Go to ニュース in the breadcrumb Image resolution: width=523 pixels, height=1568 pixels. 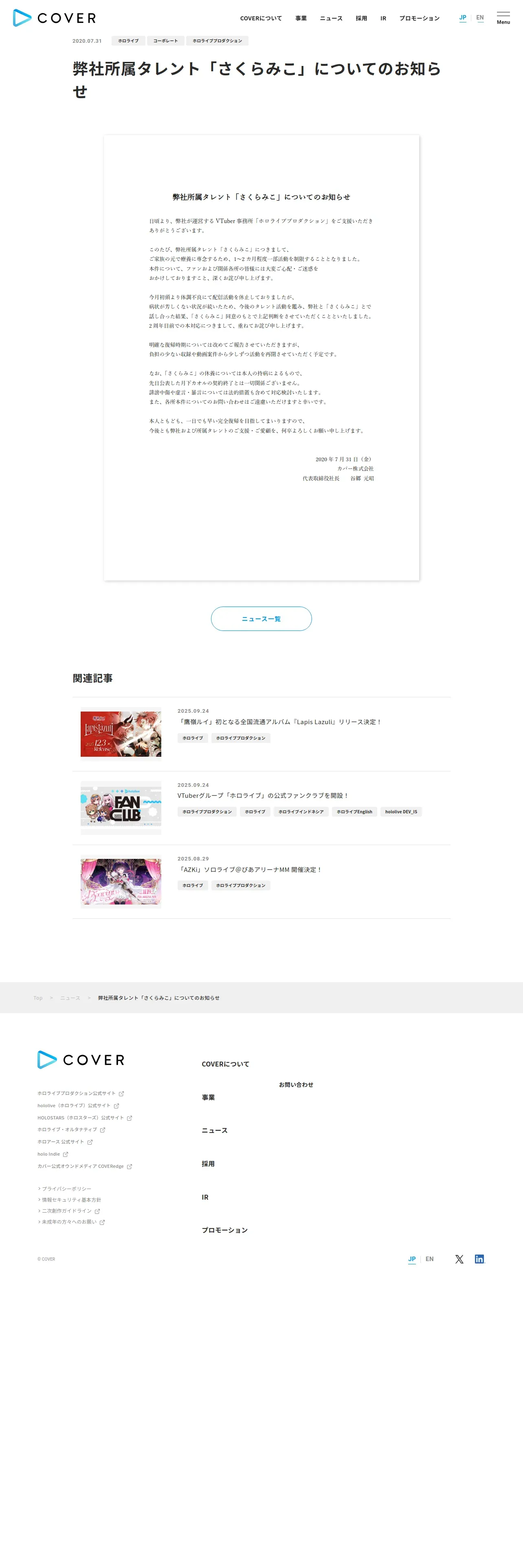pos(70,998)
